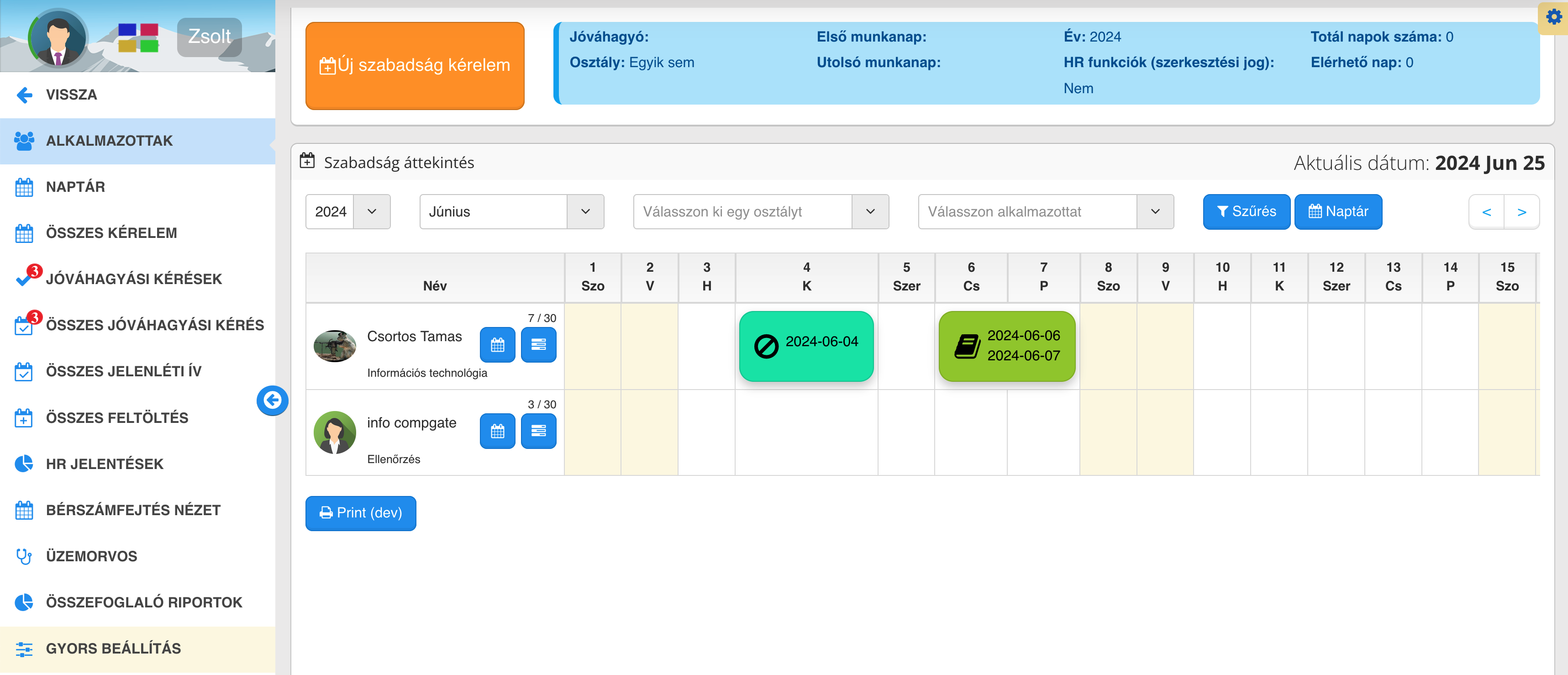Click the colored squares logo icon
This screenshot has width=1568, height=675.
[138, 38]
